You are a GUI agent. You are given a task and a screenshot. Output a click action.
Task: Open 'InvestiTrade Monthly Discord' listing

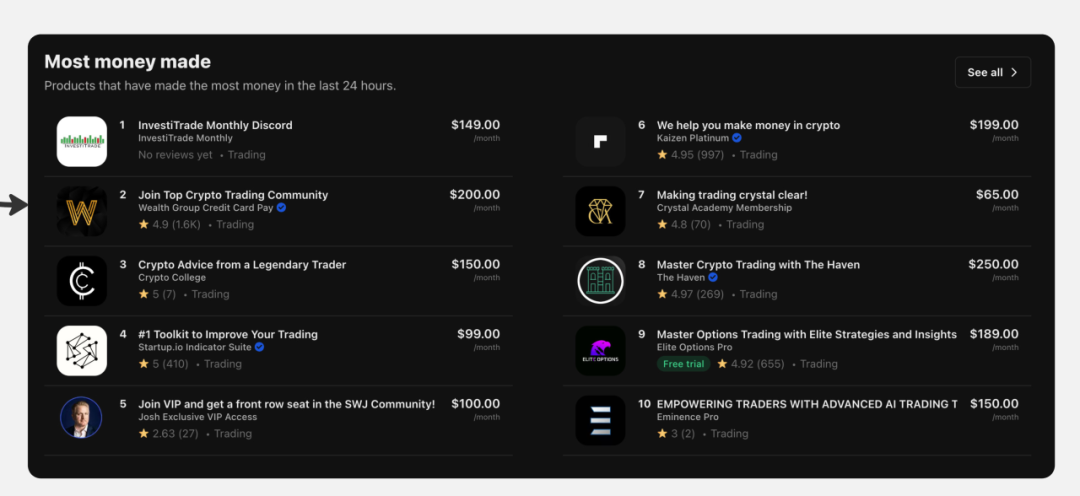(x=215, y=125)
